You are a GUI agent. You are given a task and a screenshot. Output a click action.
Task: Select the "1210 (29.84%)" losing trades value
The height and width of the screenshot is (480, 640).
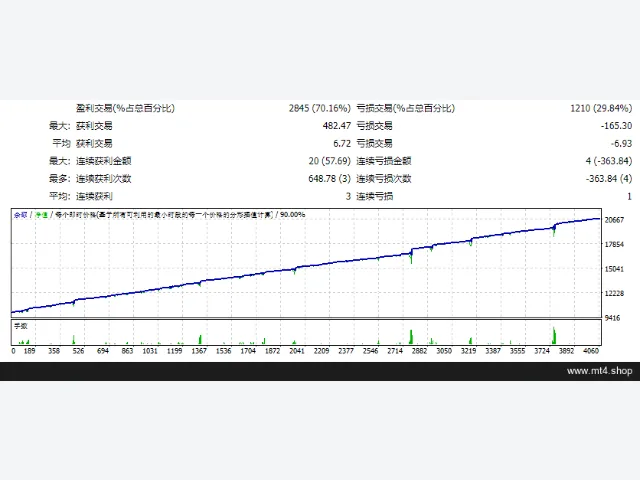click(x=601, y=108)
